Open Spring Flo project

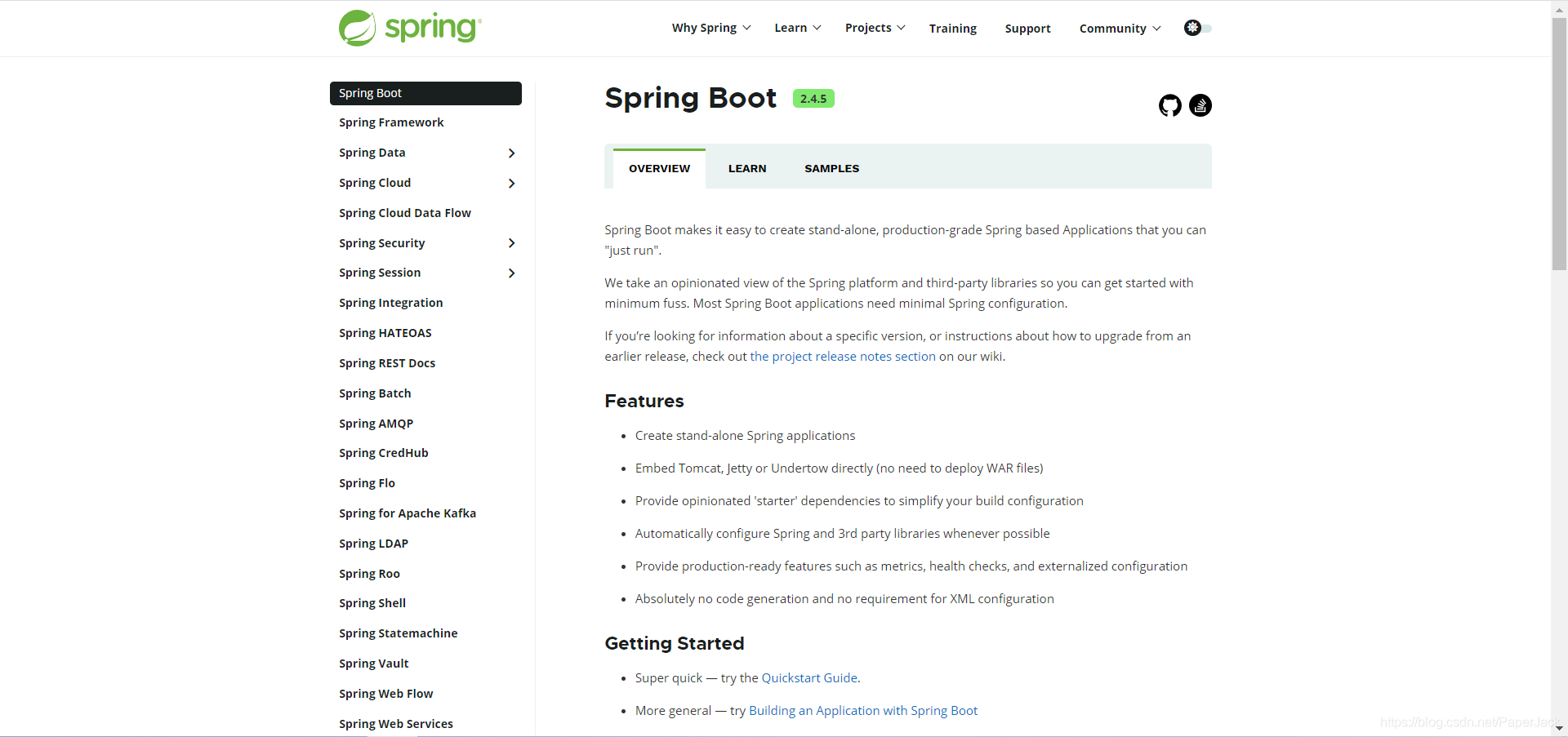[367, 483]
